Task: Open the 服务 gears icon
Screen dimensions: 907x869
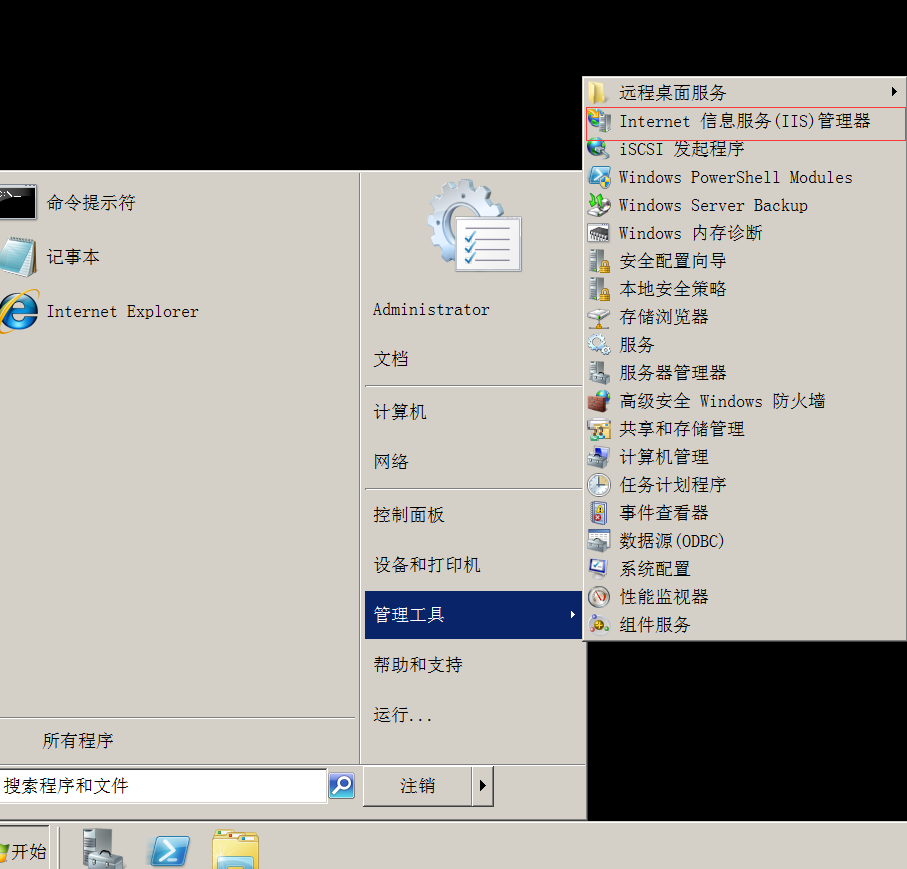Action: click(x=599, y=345)
